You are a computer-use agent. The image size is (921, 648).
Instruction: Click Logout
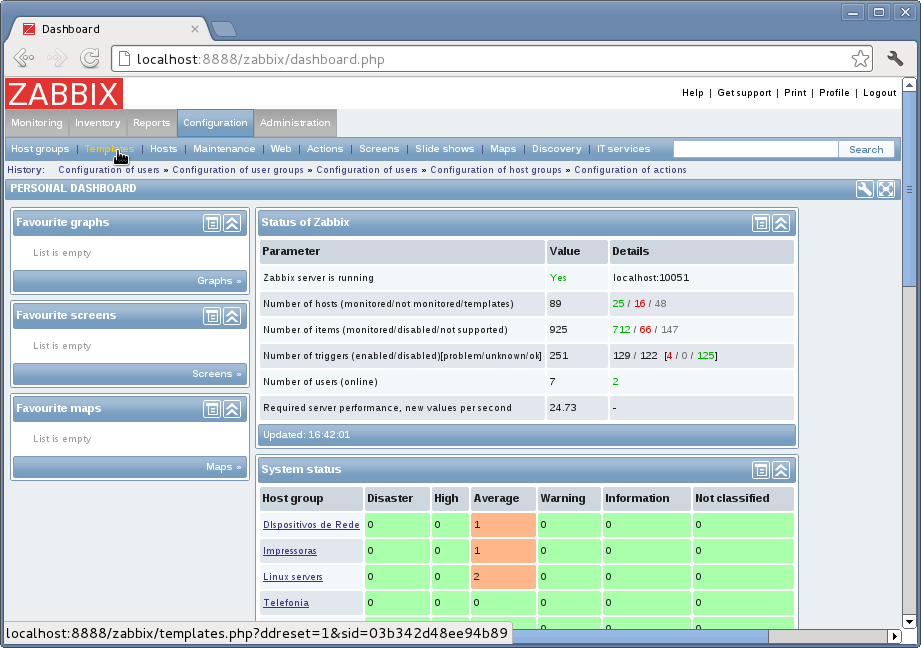click(879, 93)
